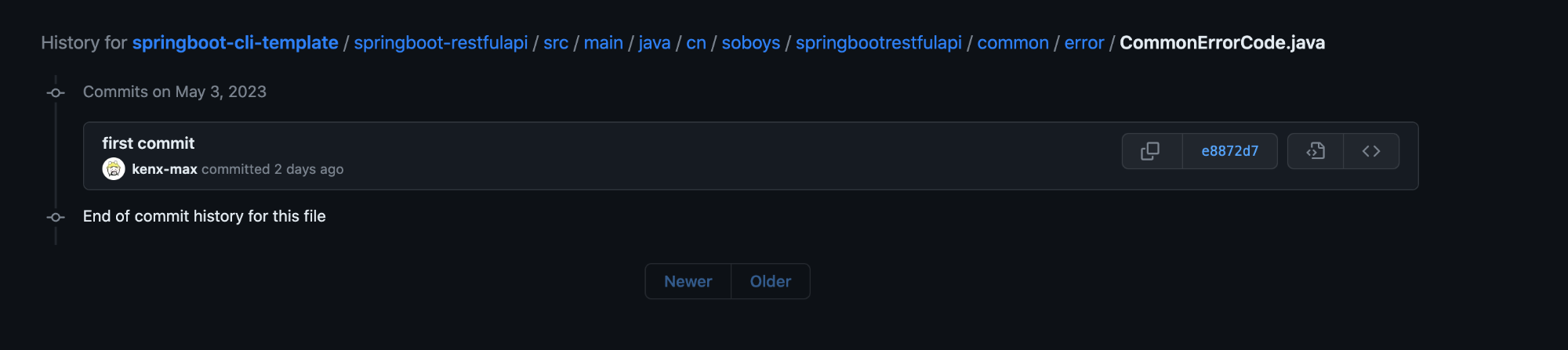1568x350 pixels.
Task: Open error folder breadcrumb
Action: coord(1083,43)
